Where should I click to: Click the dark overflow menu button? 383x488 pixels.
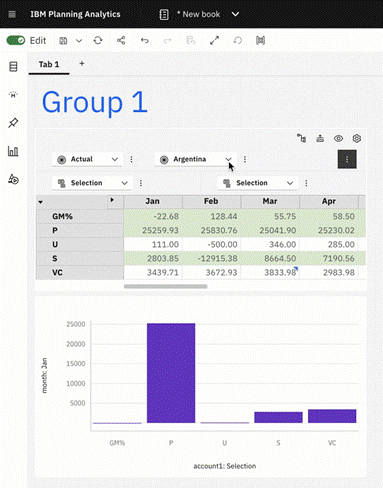click(347, 159)
